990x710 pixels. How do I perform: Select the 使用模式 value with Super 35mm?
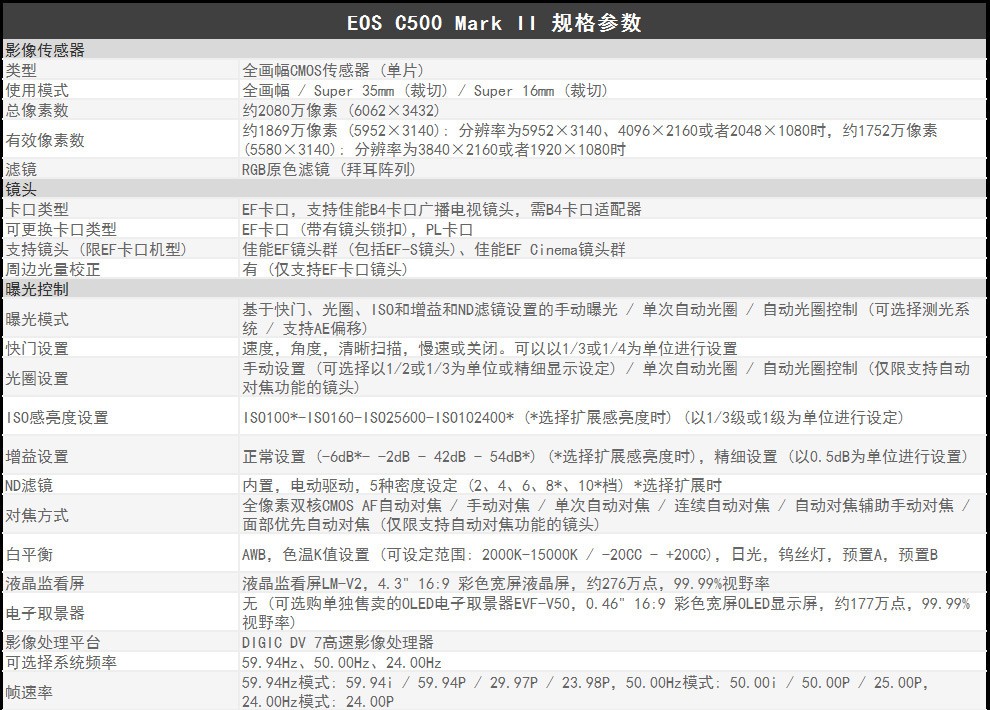pyautogui.click(x=425, y=90)
